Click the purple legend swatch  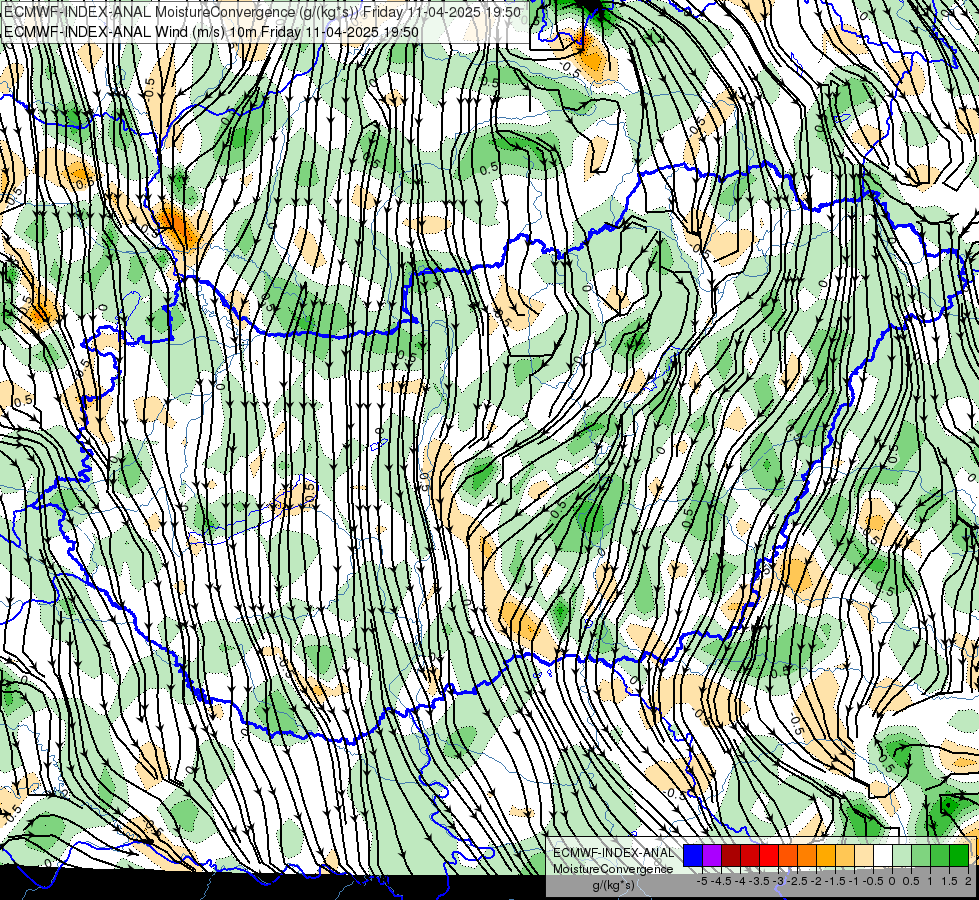[712, 856]
